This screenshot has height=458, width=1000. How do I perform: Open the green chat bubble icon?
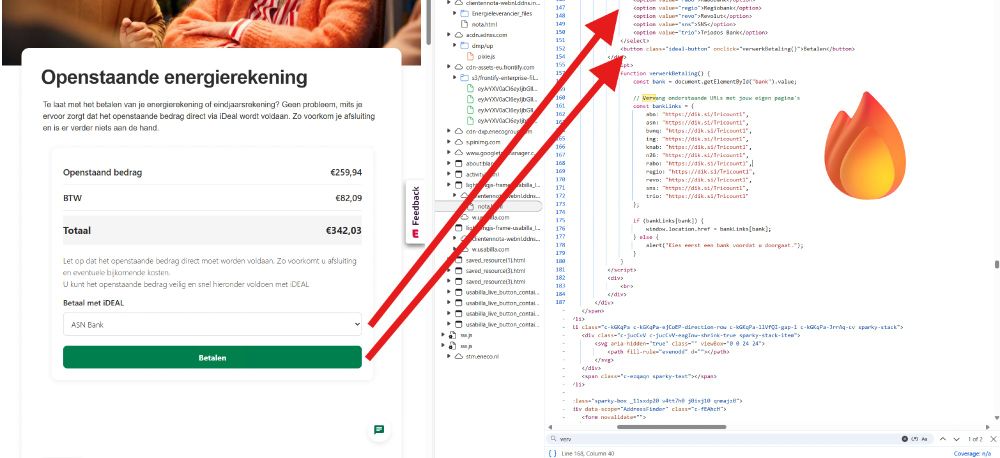point(379,430)
